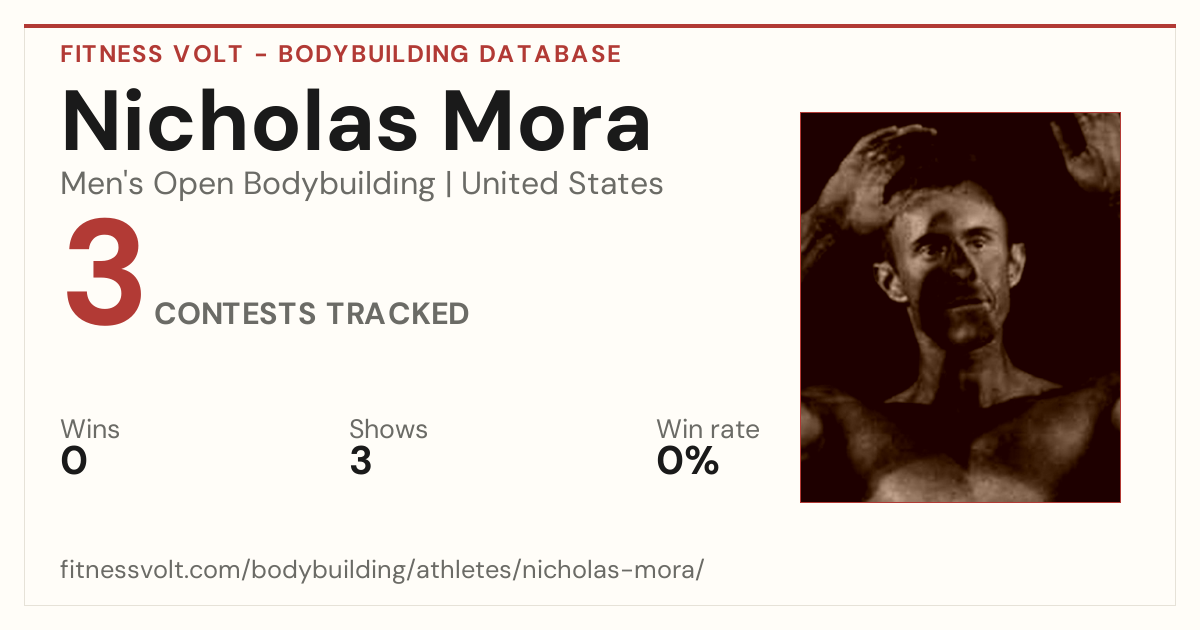Click the 0% win rate value
The height and width of the screenshot is (630, 1200).
click(688, 461)
